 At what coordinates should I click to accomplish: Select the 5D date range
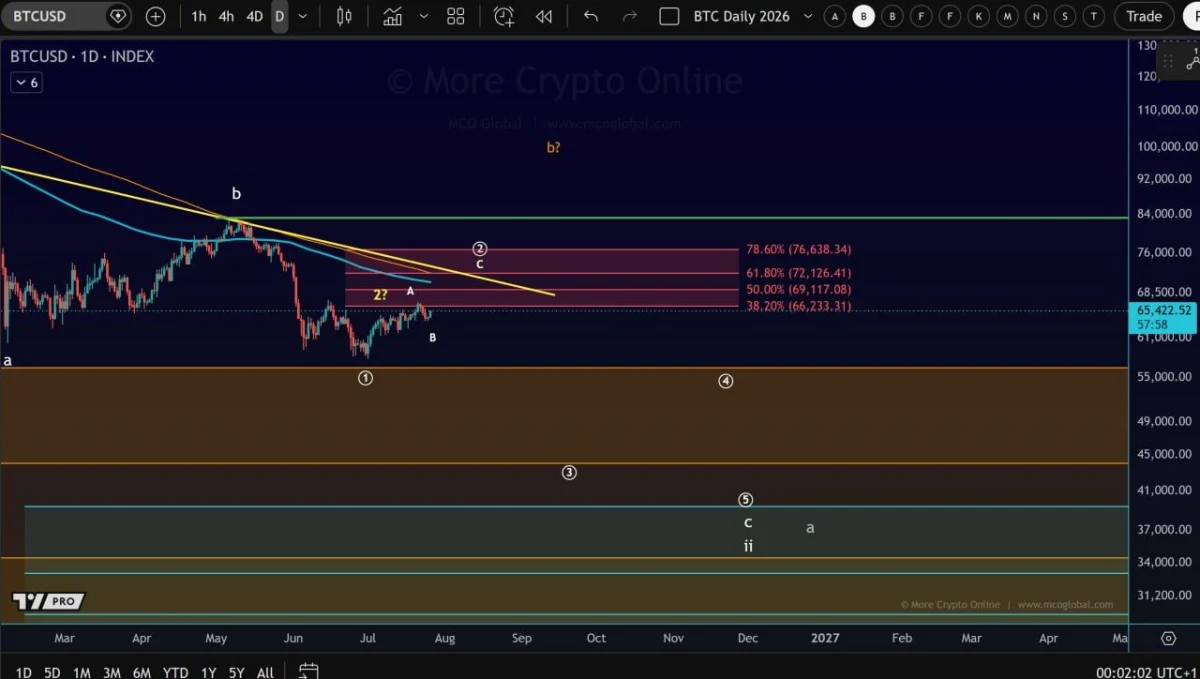point(52,672)
